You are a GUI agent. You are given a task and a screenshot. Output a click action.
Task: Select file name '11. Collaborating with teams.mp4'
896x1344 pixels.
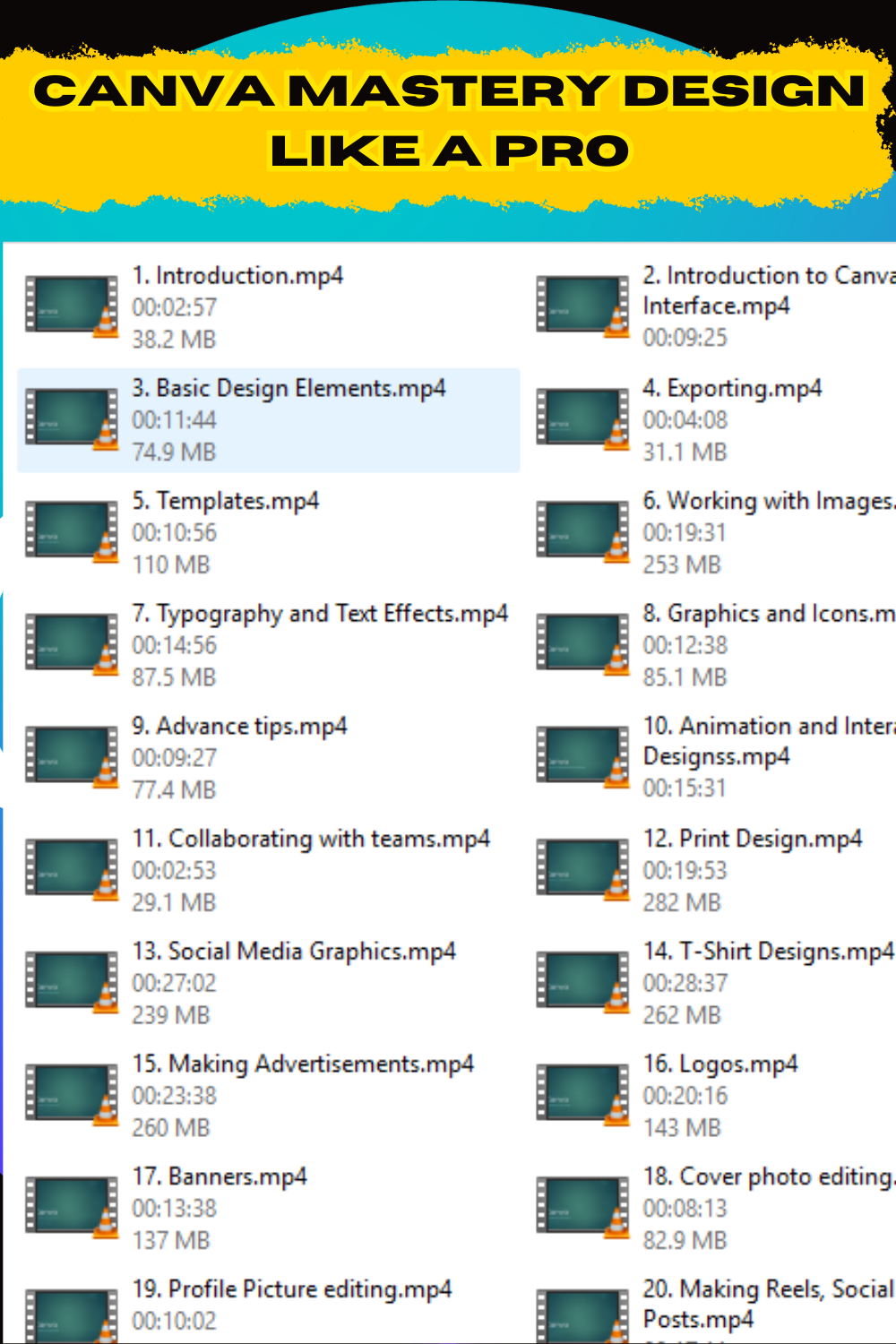pyautogui.click(x=311, y=840)
